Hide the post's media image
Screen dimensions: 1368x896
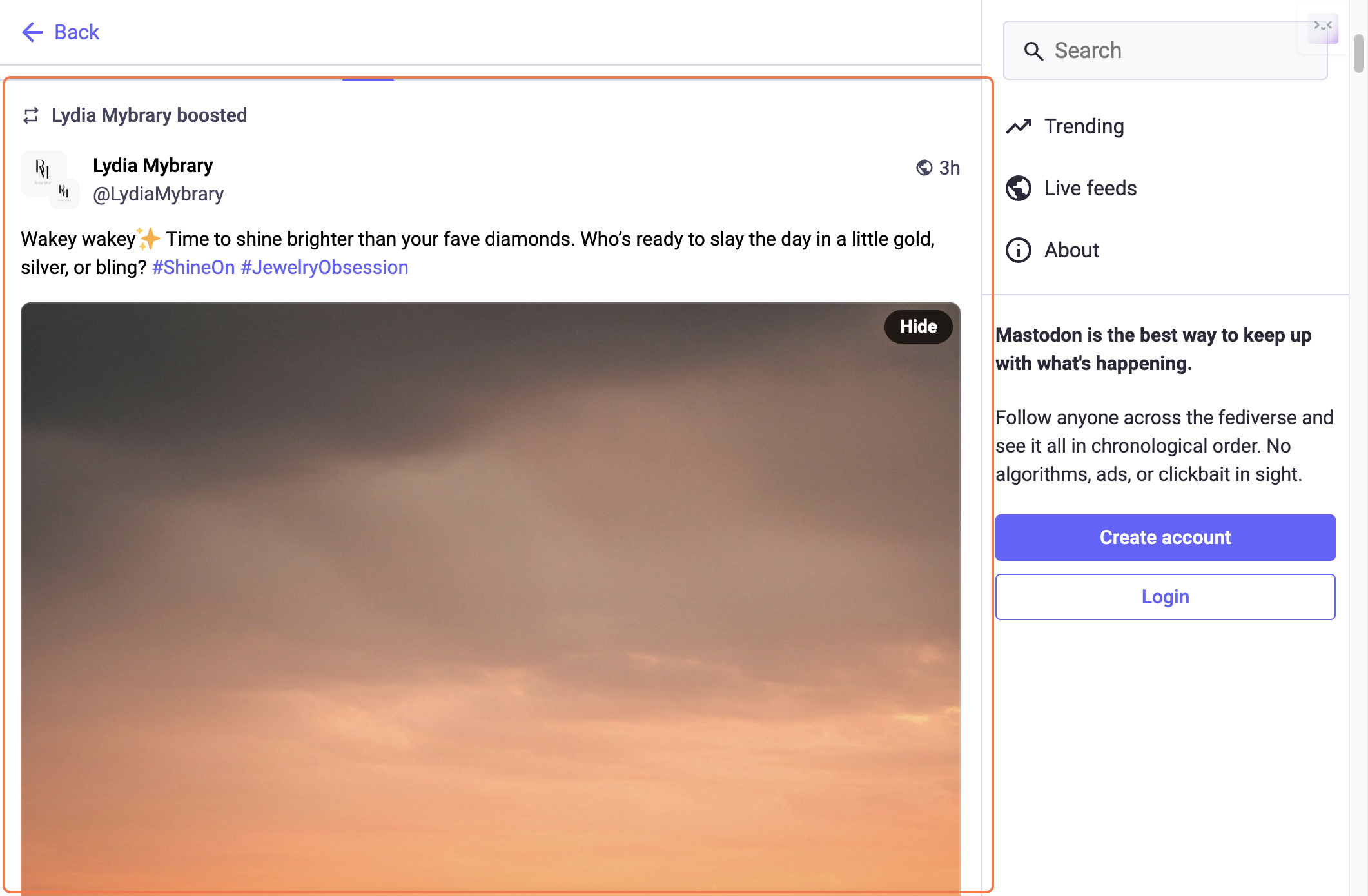click(x=917, y=326)
